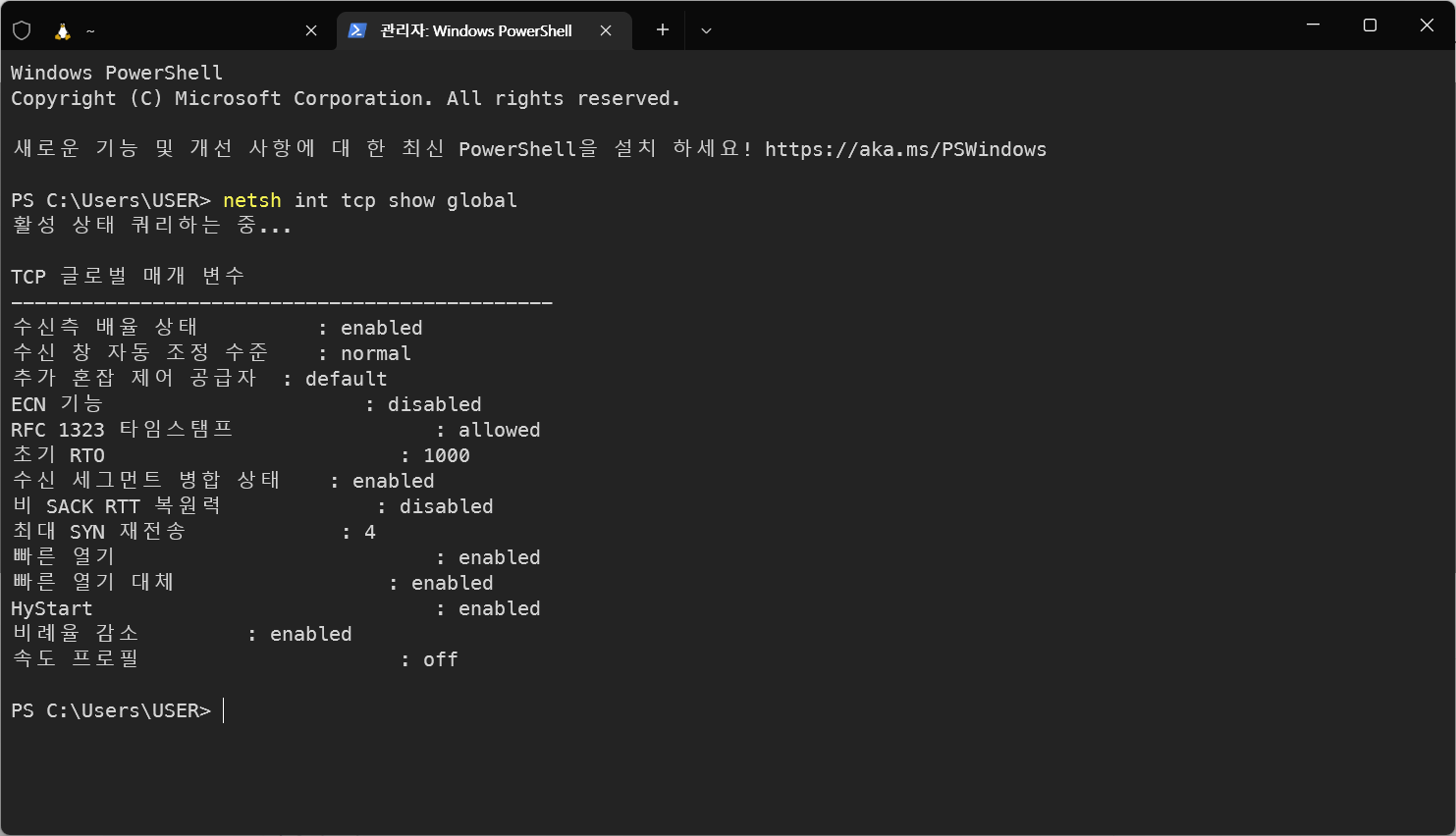Click the 'ECN 기능' disabled row

tap(246, 404)
